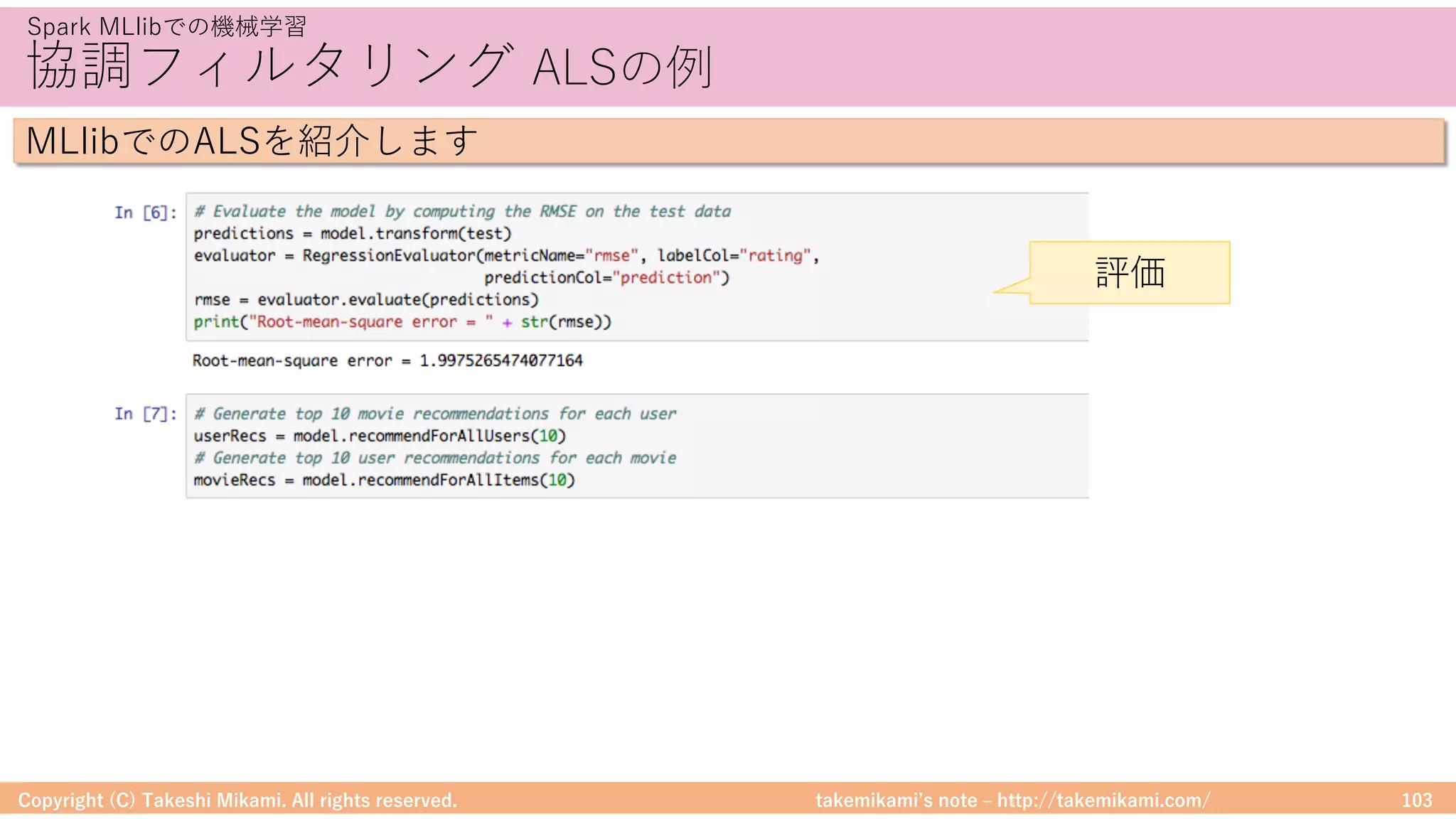1456x819 pixels.
Task: Click the copyright Takeshi Mikami footer text
Action: [237, 801]
